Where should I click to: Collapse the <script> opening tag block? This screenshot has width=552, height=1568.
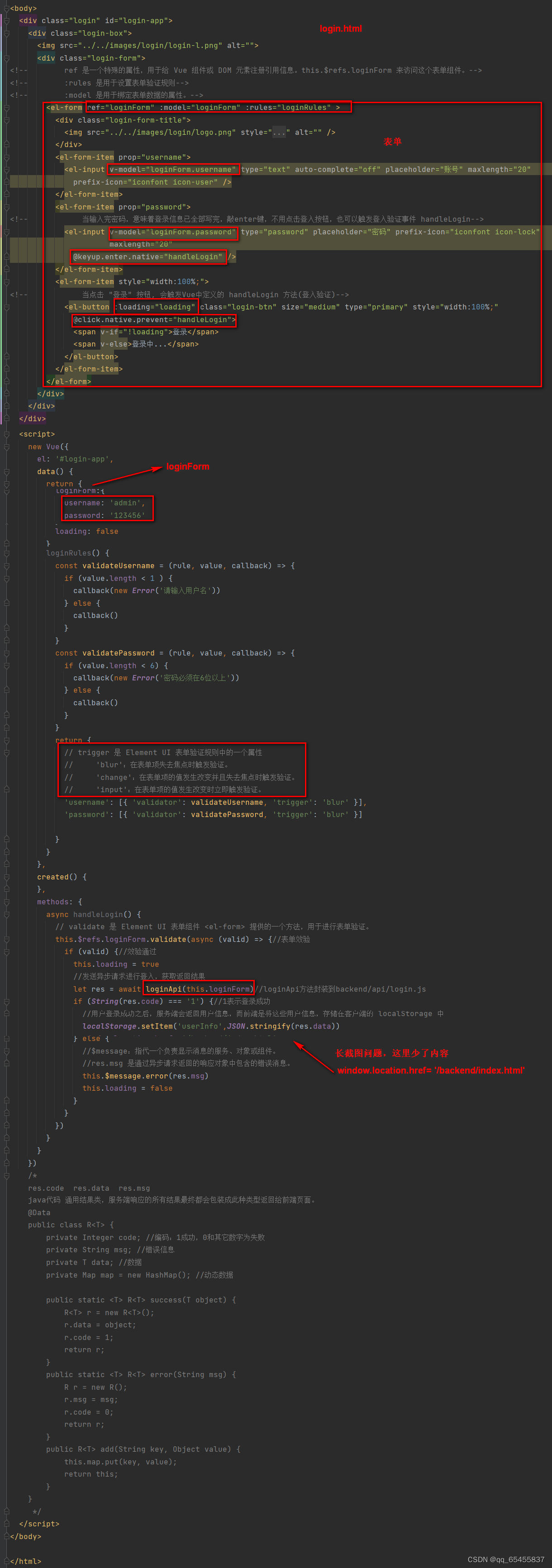click(x=6, y=434)
